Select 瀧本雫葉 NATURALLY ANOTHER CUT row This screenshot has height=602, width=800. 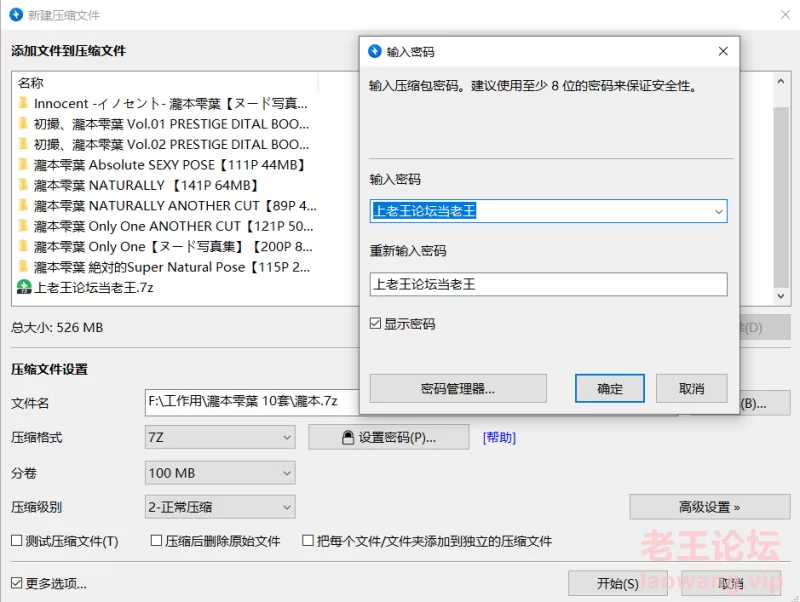click(x=168, y=205)
